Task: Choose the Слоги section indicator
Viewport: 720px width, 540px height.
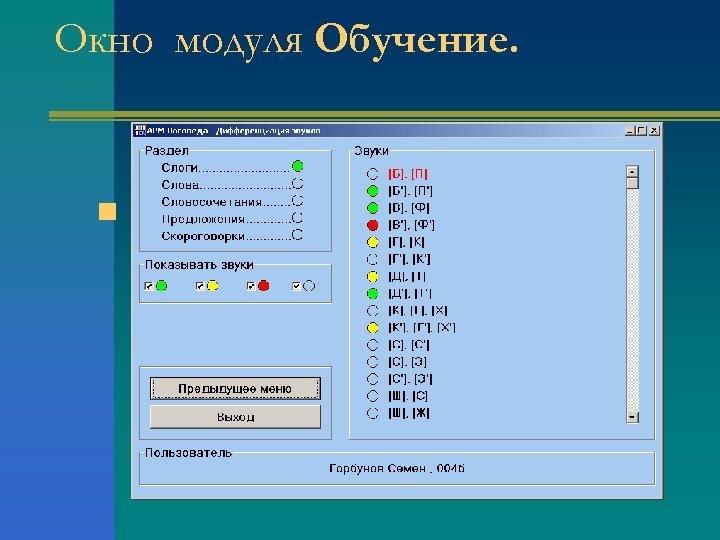Action: (298, 166)
